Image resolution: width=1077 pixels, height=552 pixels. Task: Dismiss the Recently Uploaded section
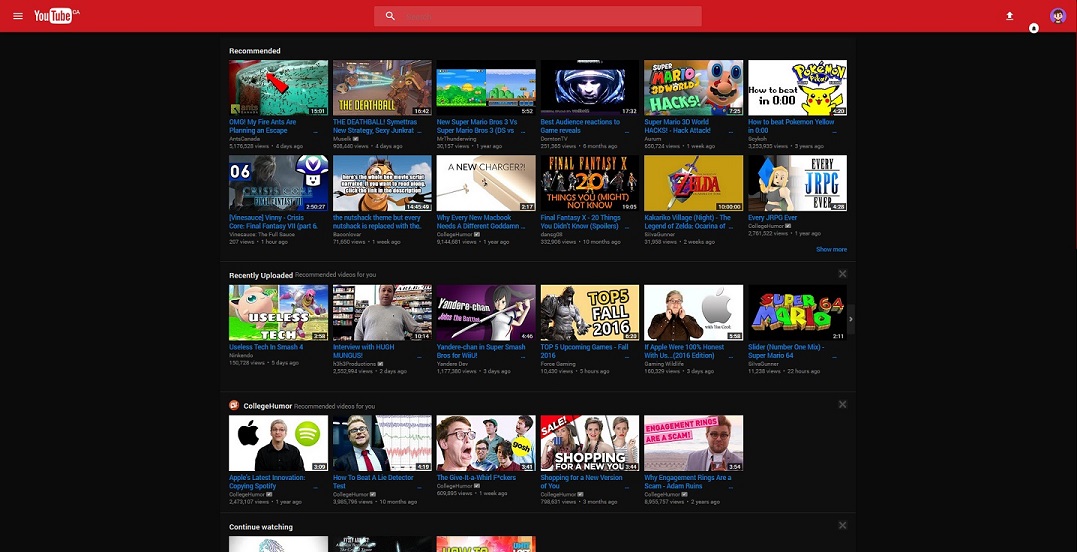(x=842, y=274)
